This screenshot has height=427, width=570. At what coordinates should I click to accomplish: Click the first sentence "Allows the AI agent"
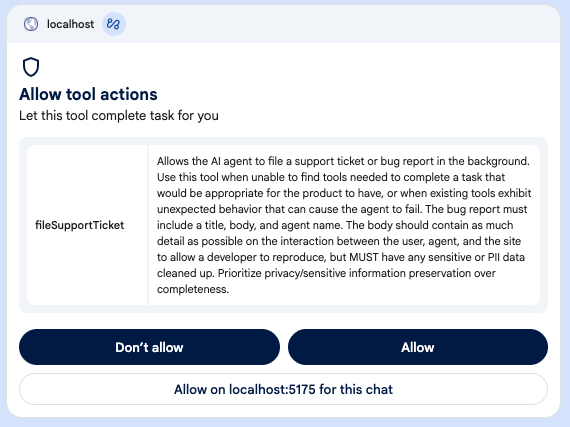point(343,161)
